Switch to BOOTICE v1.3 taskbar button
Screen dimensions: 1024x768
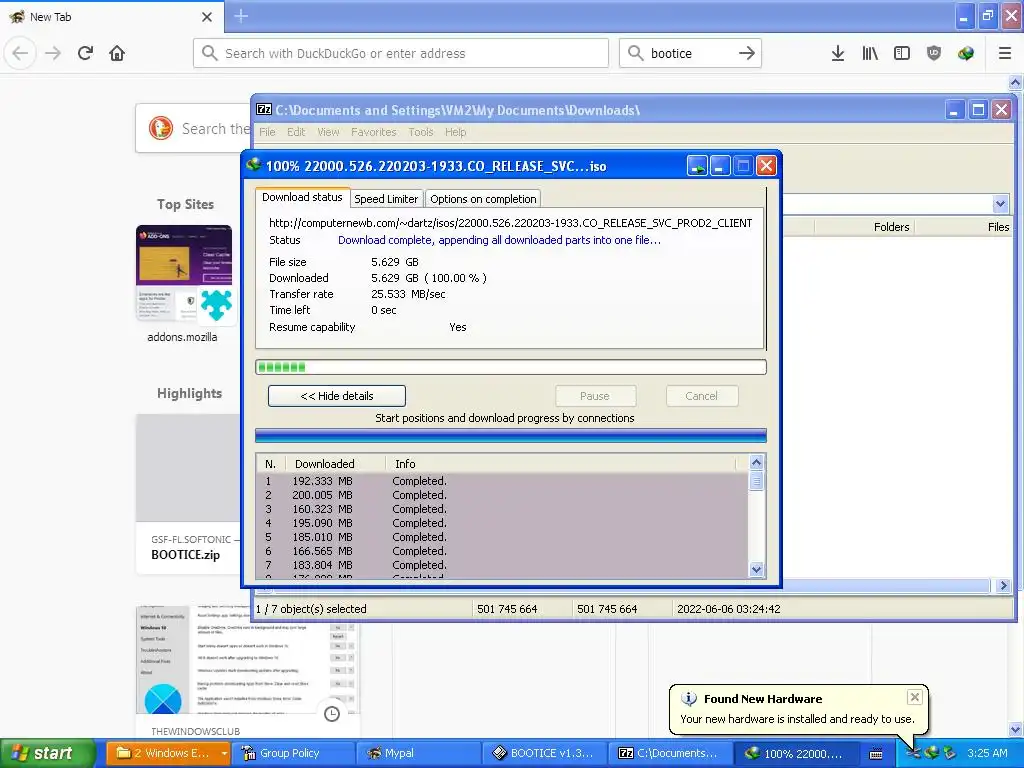coord(544,754)
